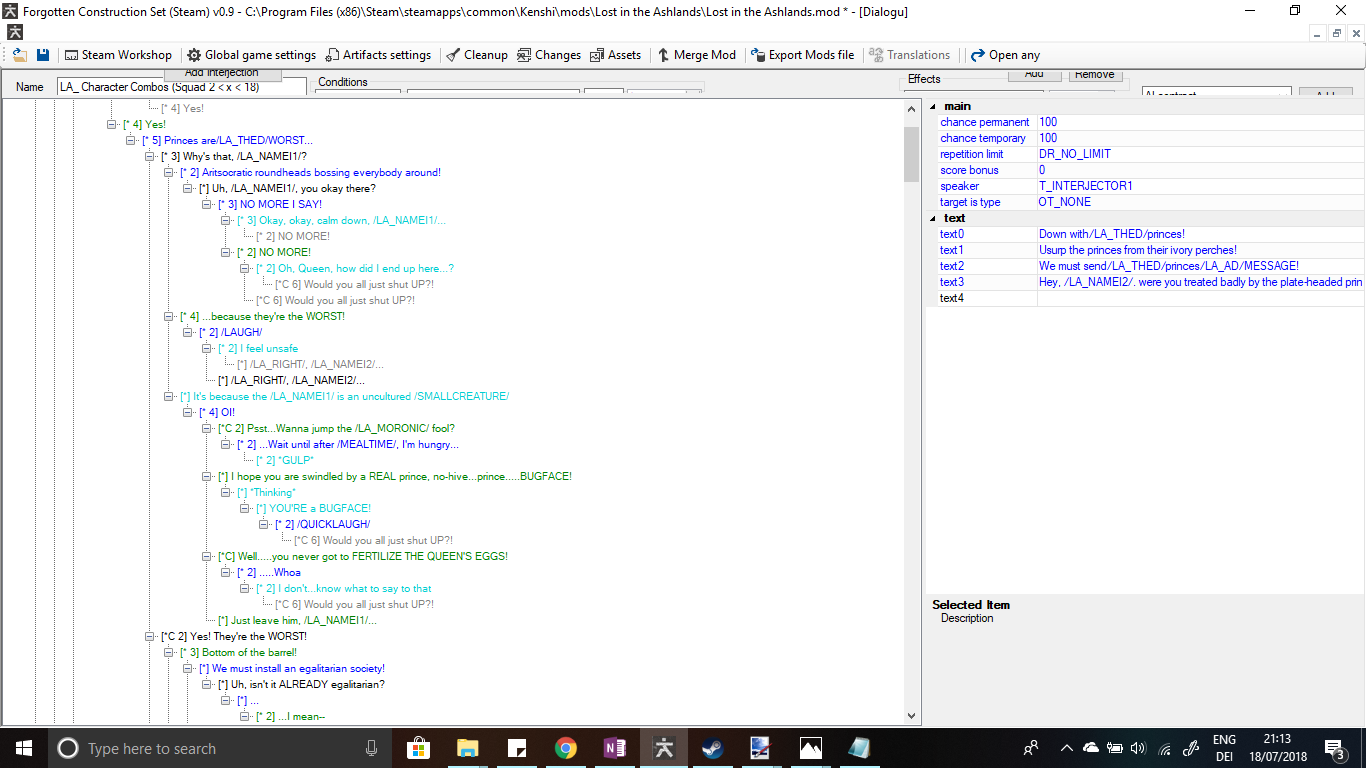Collapse the '[* 4] OI!' node
Screen dimensions: 1366x768
coord(188,412)
